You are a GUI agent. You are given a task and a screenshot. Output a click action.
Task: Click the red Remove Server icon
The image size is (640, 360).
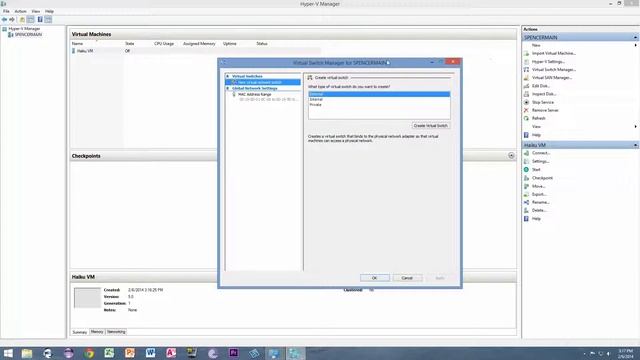pos(526,110)
